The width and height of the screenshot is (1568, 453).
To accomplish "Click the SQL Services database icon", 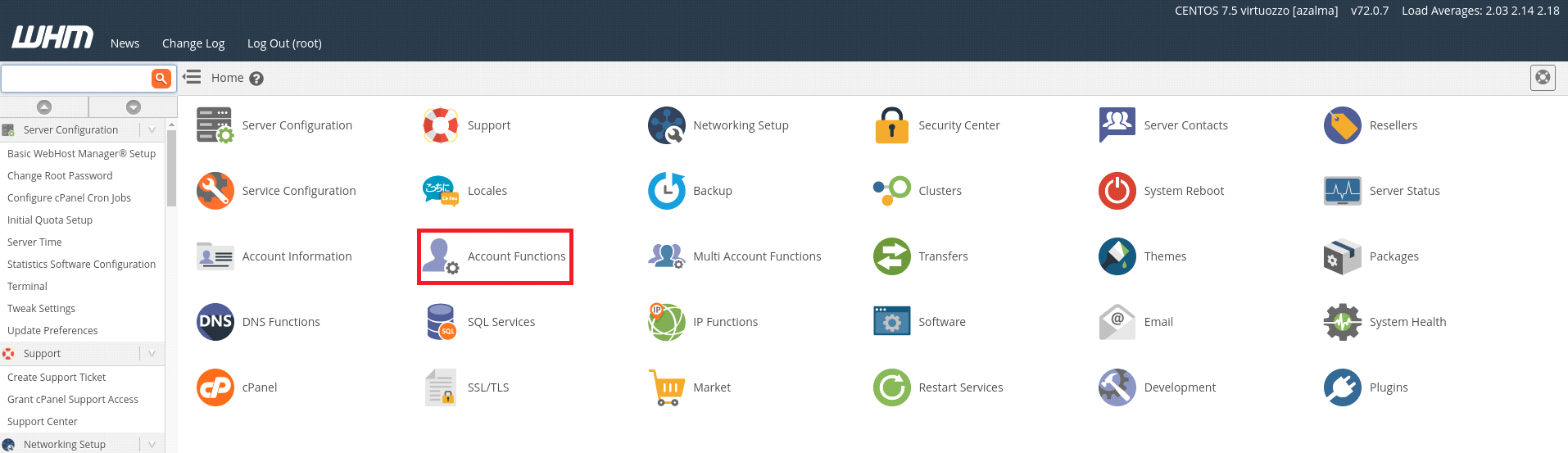I will [441, 322].
